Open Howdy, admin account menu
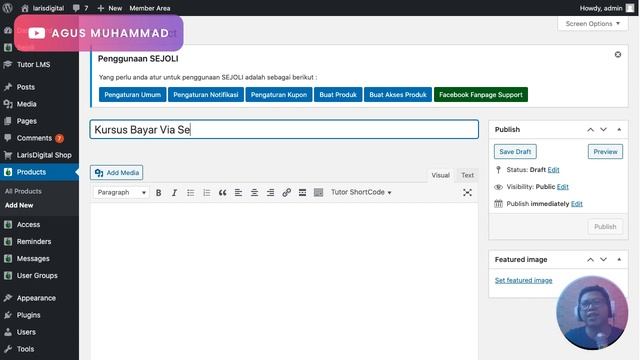Image resolution: width=640 pixels, height=360 pixels. 607,8
